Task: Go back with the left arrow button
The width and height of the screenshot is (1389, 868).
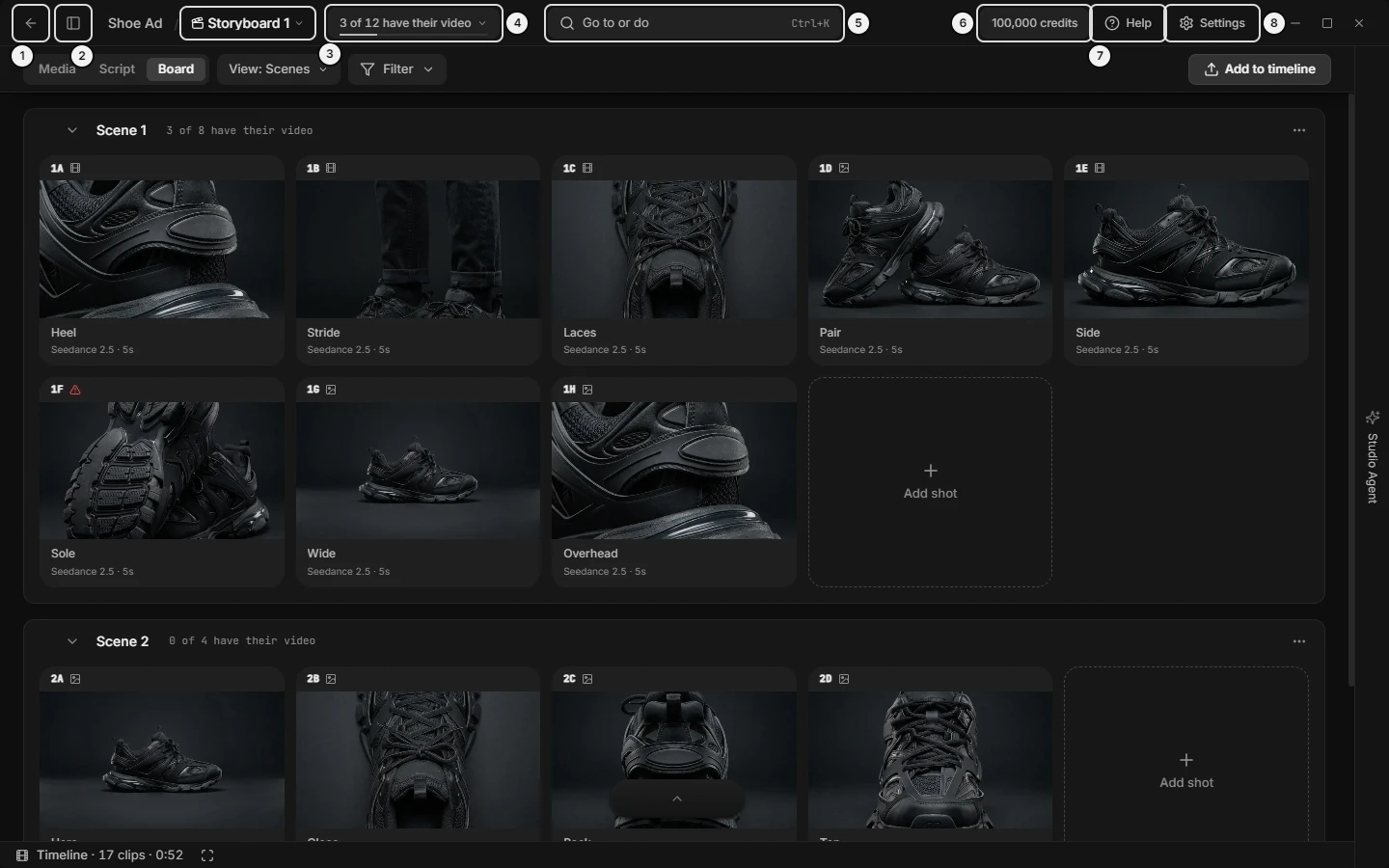Action: (x=31, y=23)
